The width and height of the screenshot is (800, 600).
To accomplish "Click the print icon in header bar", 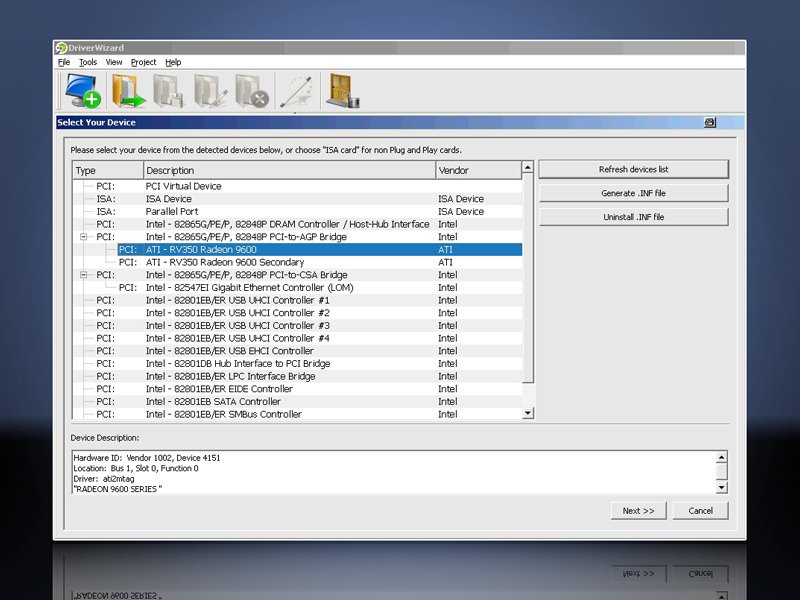I will click(710, 122).
